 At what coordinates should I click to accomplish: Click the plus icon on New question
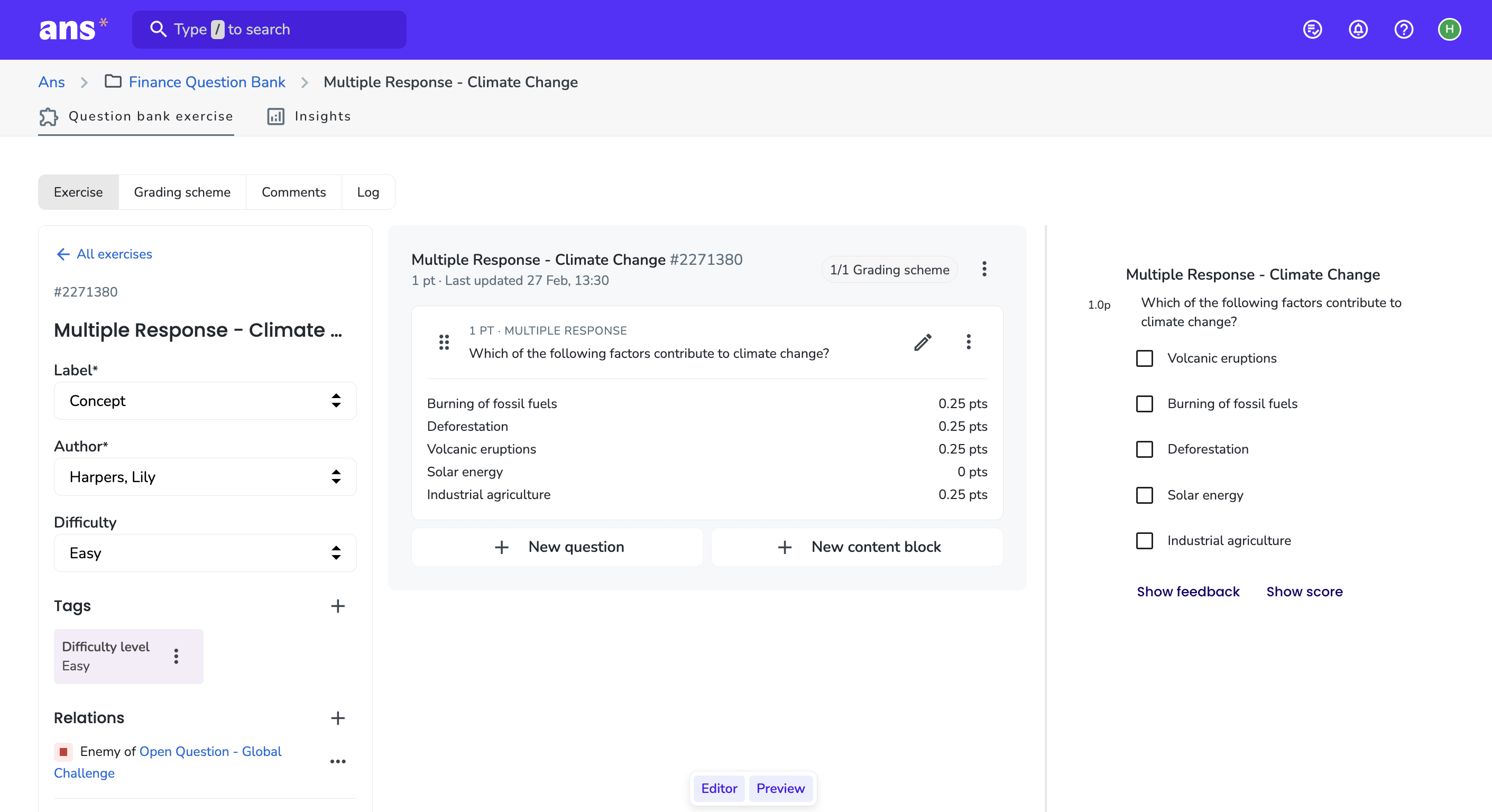point(502,547)
